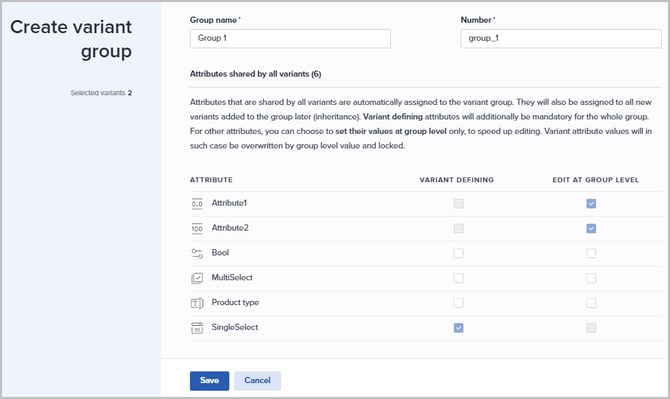The image size is (670, 399).
Task: Uncheck Edit at Group Level for Attribute1
Action: tap(591, 204)
